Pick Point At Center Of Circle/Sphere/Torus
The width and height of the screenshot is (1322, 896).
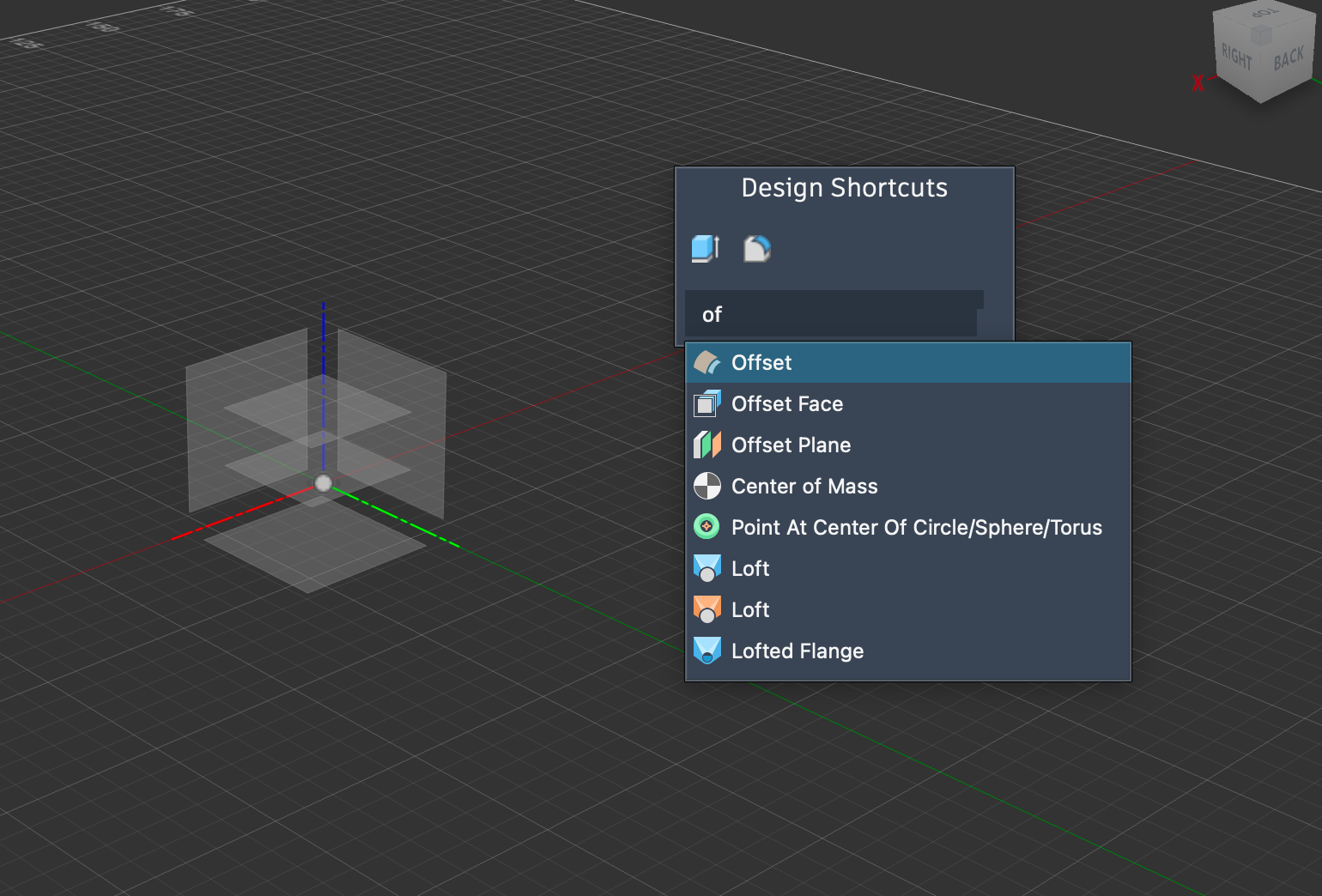916,528
